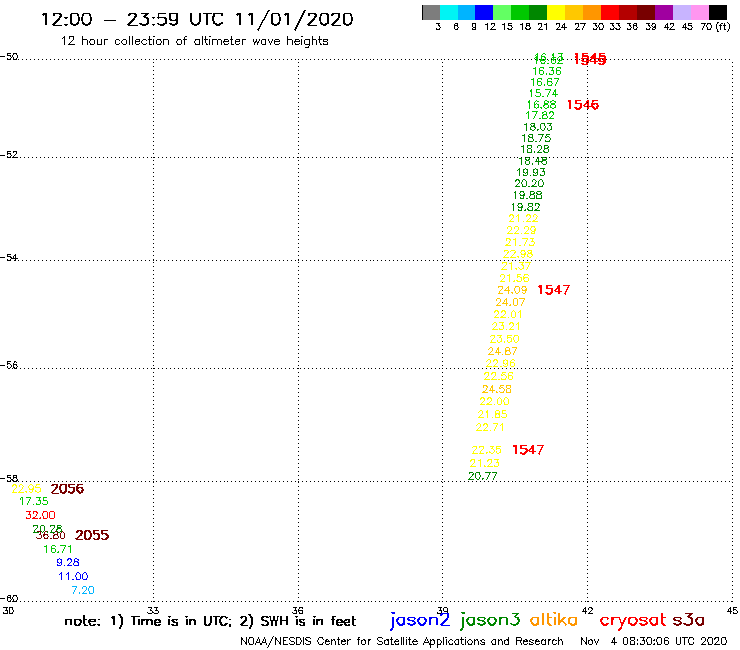Click the wave height value 18.28
The width and height of the screenshot is (740, 650).
pyautogui.click(x=535, y=149)
